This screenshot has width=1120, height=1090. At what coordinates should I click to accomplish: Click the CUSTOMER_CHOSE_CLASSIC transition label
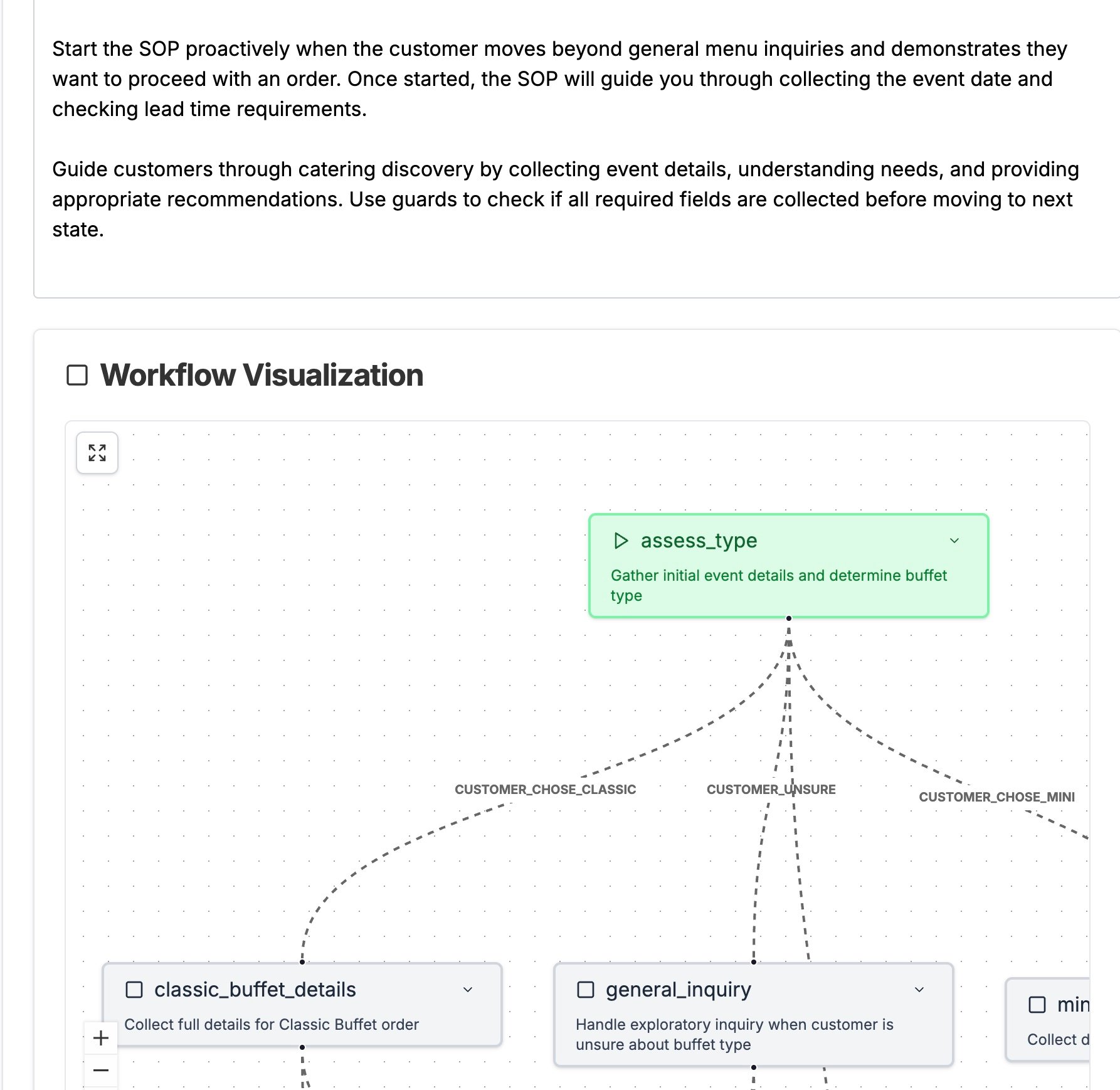545,789
